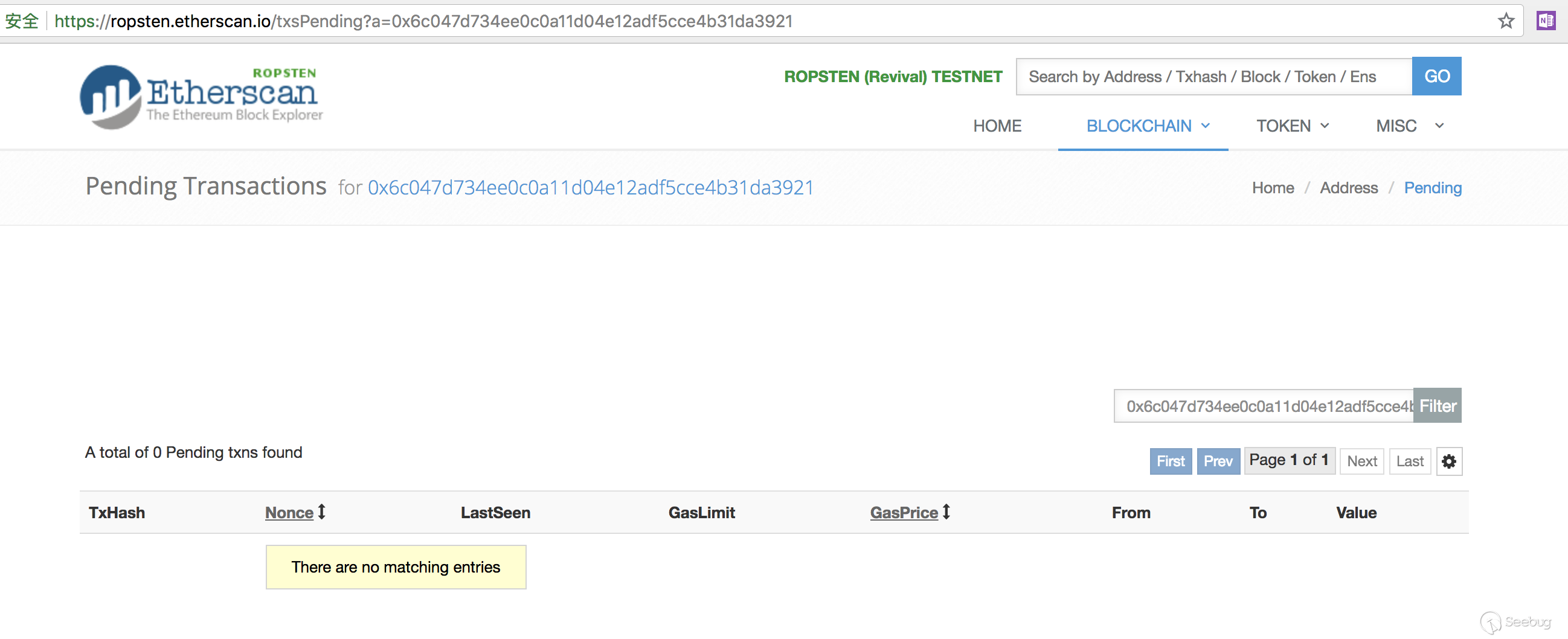The image size is (1568, 639).
Task: Expand the MISC dropdown menu
Action: (1410, 126)
